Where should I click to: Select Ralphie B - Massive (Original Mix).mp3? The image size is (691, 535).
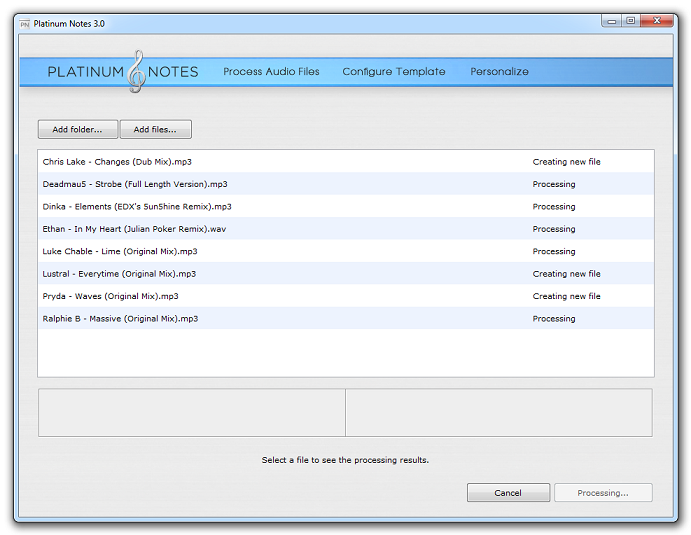pos(120,319)
